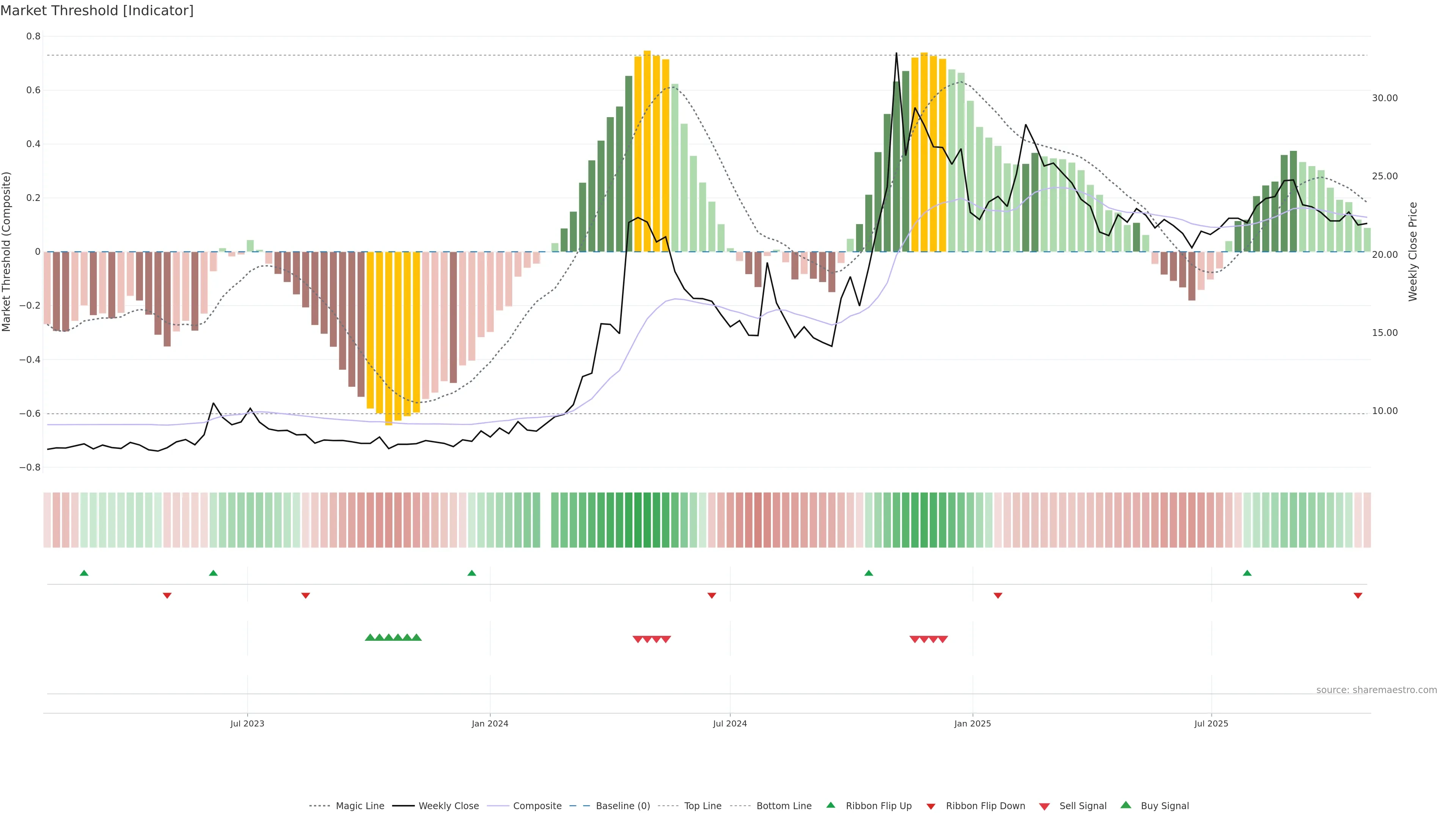
Task: Open the sharemaestro.com source text
Action: point(1376,690)
